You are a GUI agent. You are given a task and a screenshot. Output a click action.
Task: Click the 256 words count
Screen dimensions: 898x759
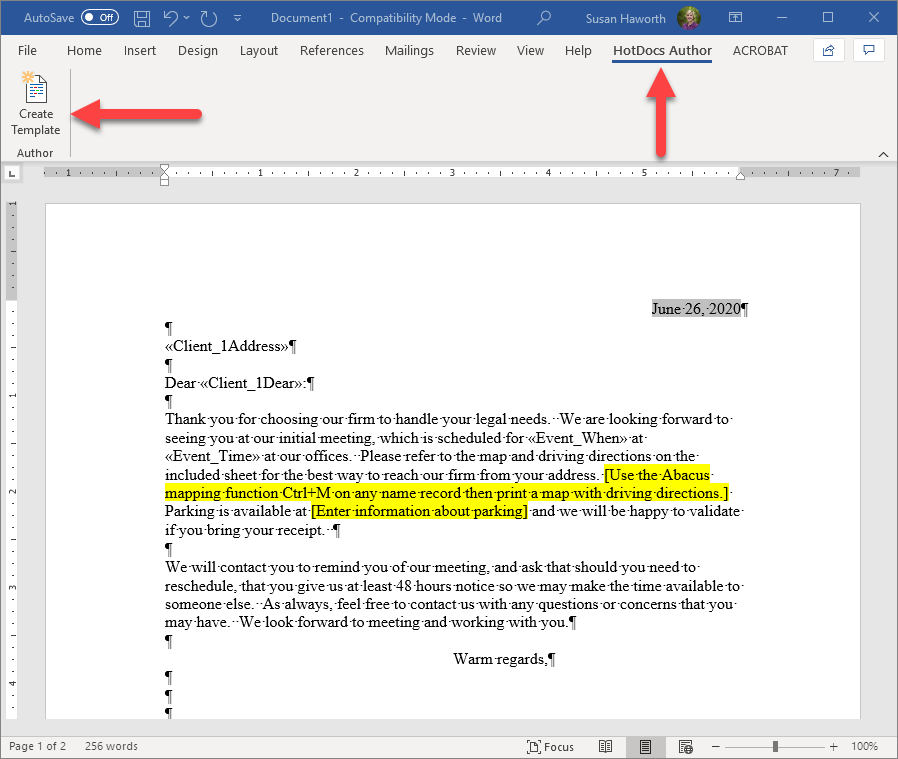tap(111, 746)
